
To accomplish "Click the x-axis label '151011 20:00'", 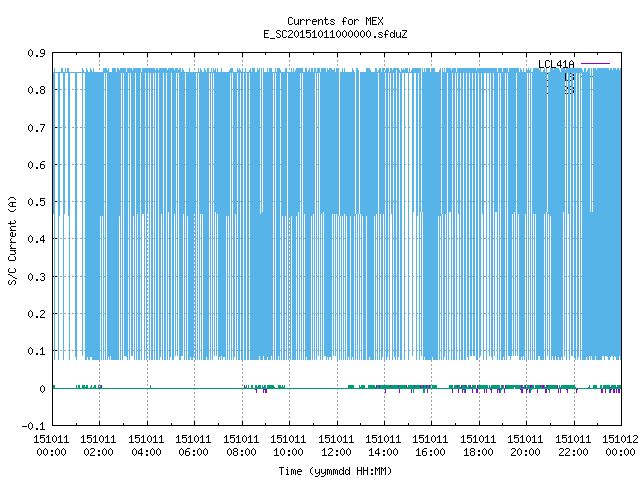I will 525,446.
